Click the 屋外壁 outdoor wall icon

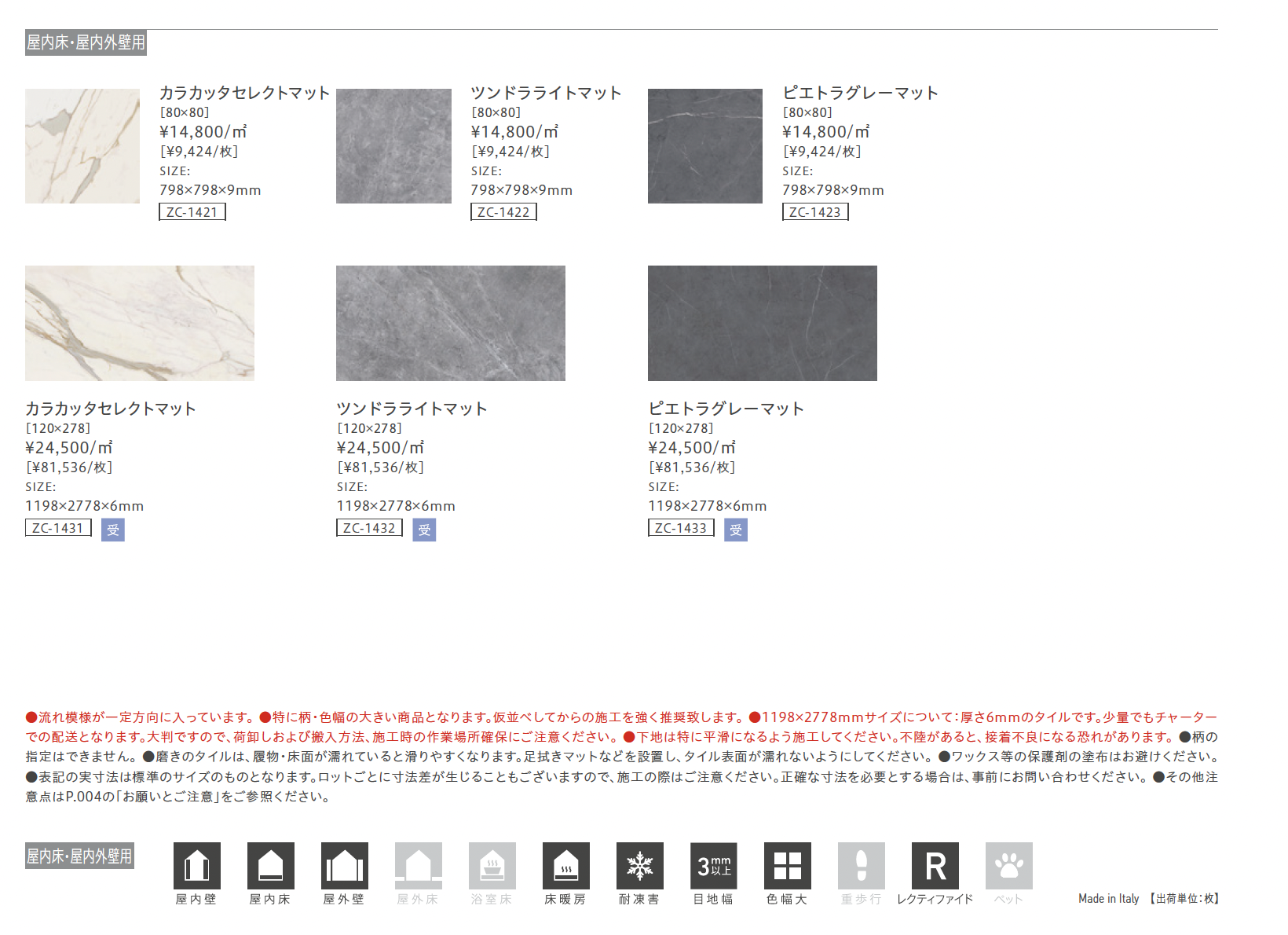tap(344, 866)
